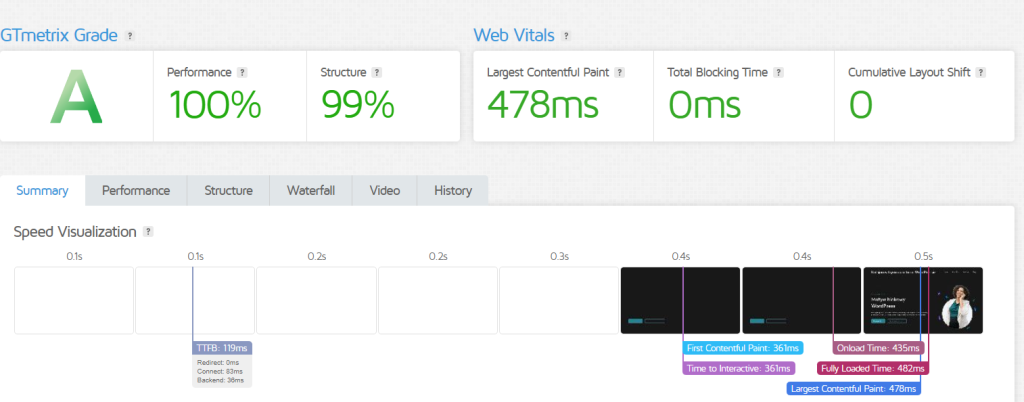Click the Cumulative Layout Shift value 0

(860, 104)
